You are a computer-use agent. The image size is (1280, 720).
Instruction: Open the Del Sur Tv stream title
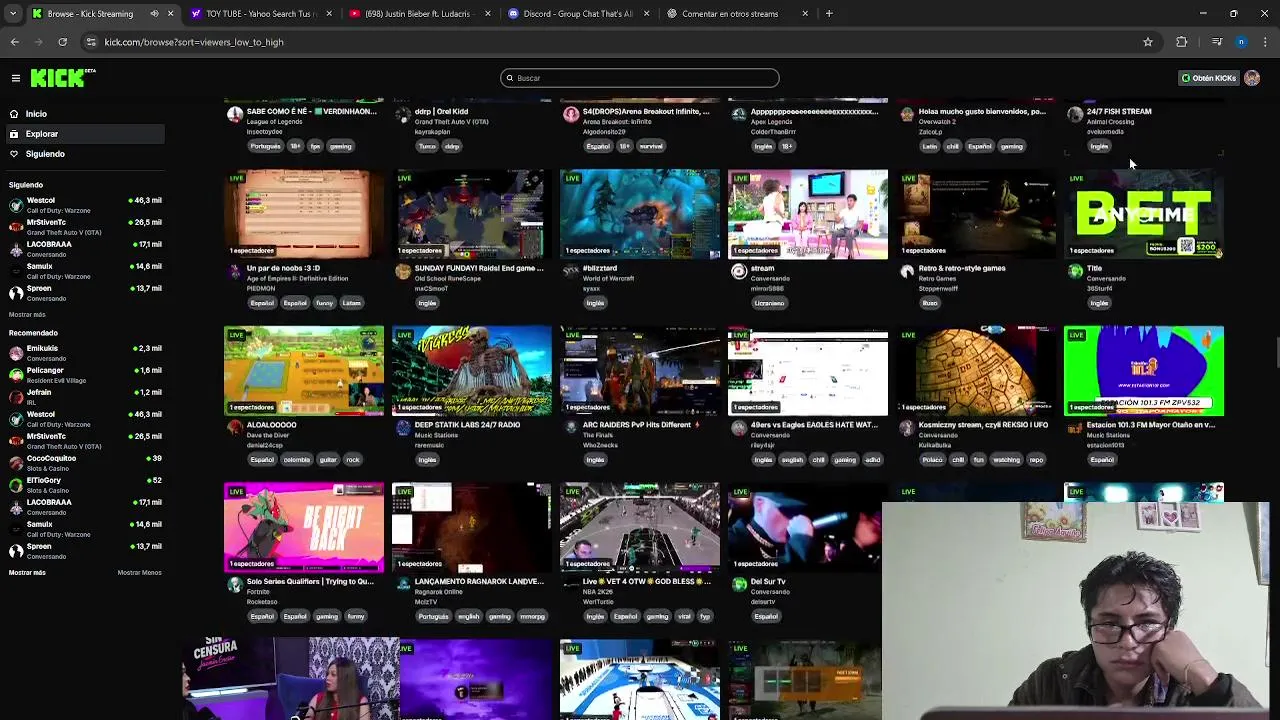768,582
